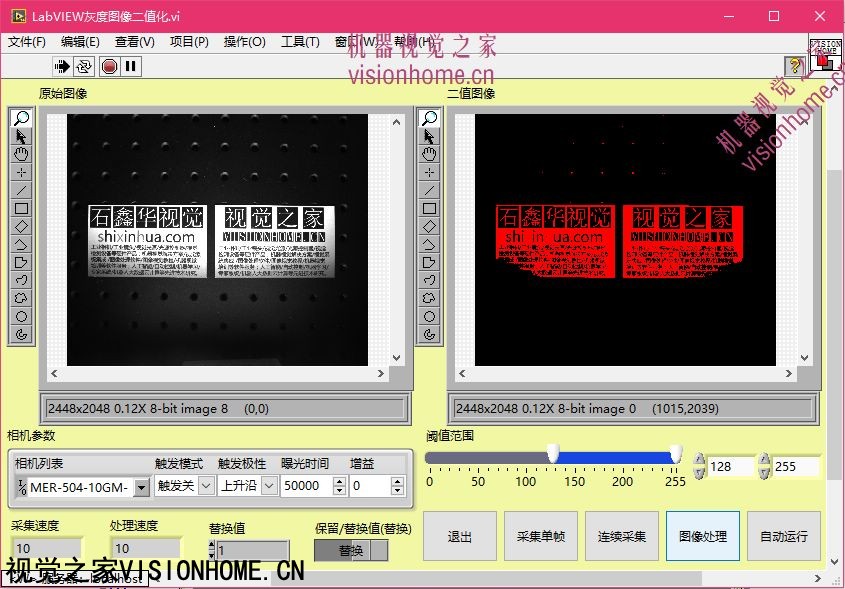Select the pointer tool in the 二值图像 palette

point(429,136)
